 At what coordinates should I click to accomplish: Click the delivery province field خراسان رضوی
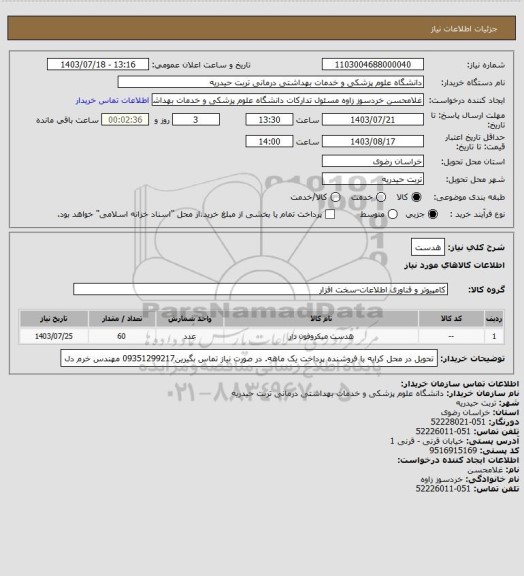(x=373, y=161)
